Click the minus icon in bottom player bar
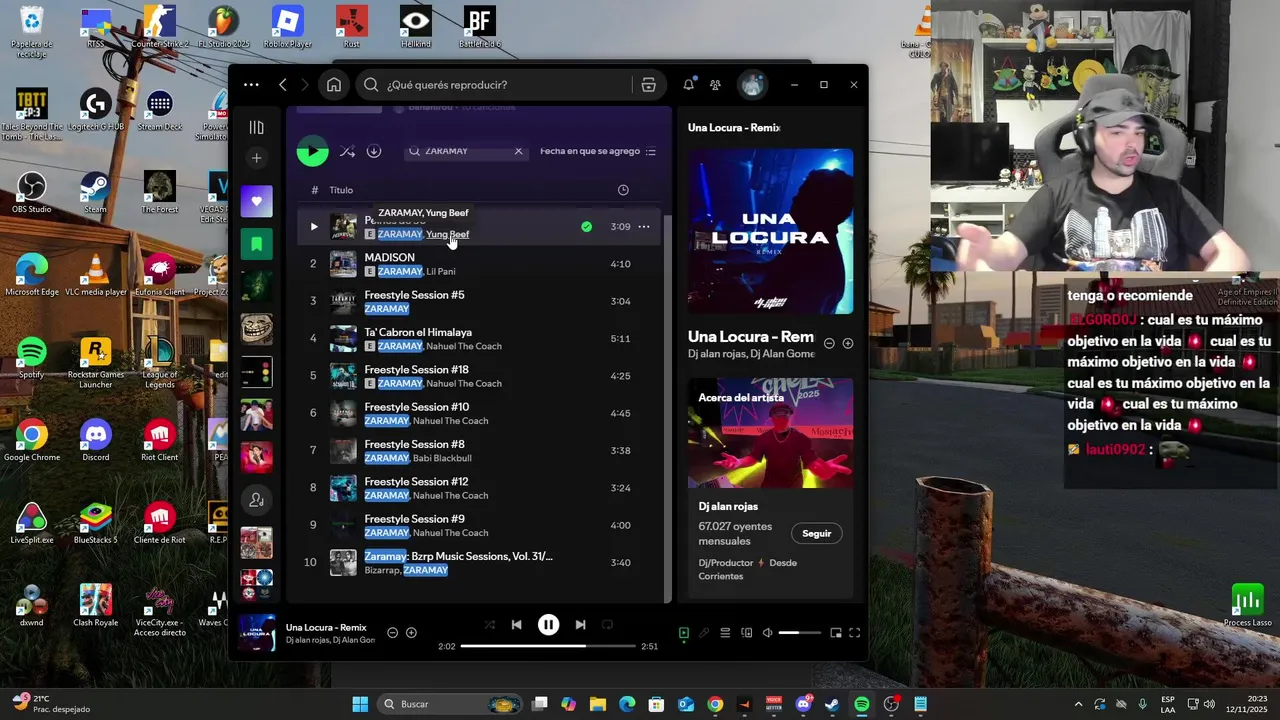Screen dimensions: 1280x720 tap(392, 633)
